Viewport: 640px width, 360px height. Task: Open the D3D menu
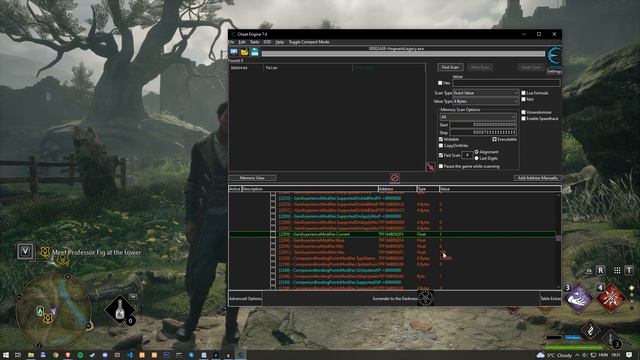(x=267, y=42)
